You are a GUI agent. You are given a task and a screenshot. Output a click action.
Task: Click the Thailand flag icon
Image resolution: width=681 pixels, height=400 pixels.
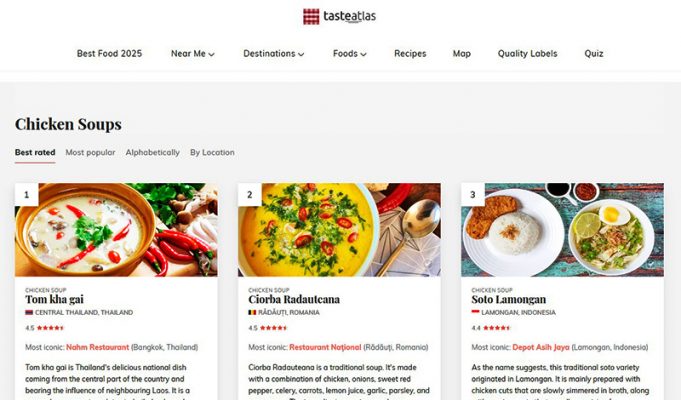point(29,312)
